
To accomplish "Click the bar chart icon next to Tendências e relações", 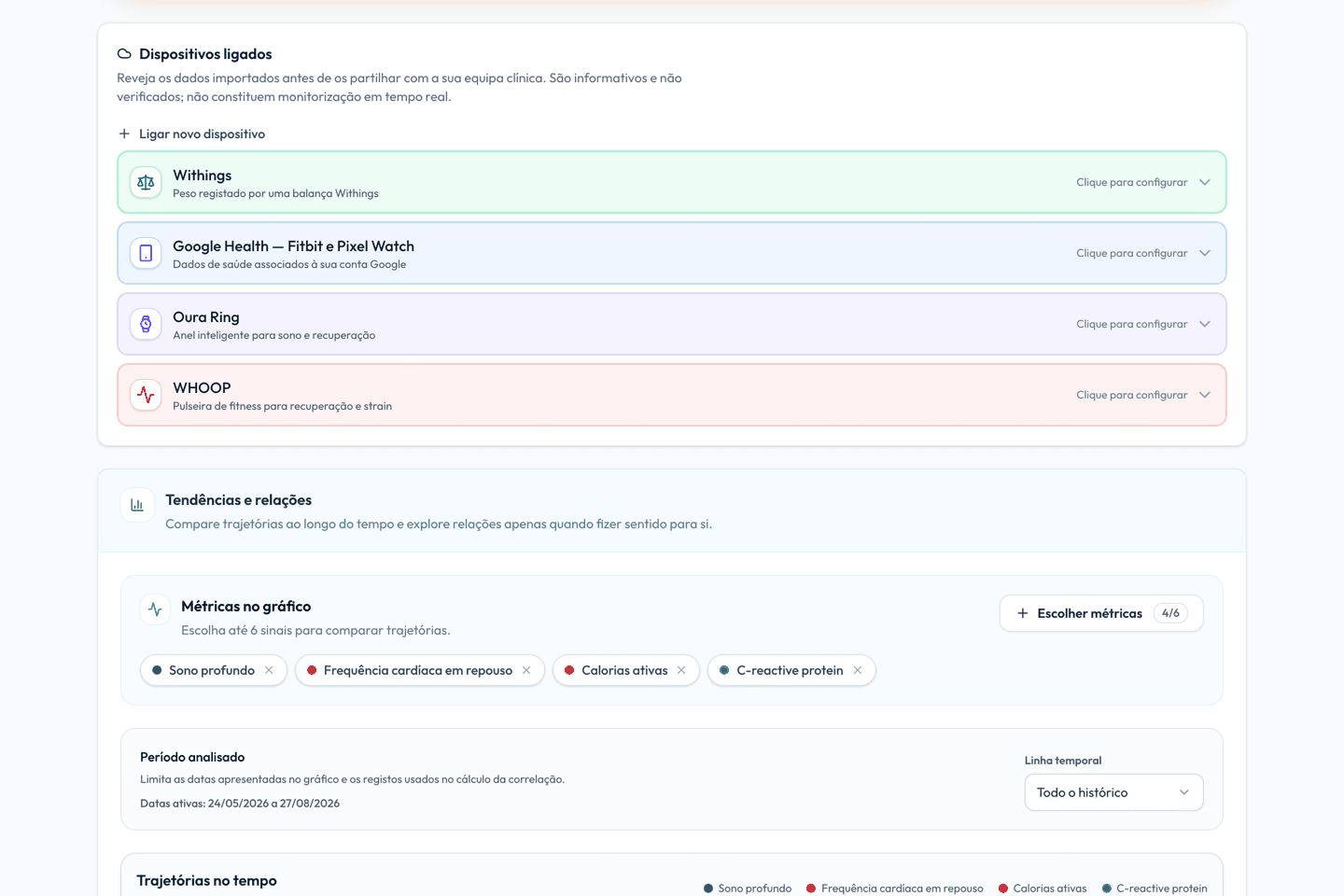I will pyautogui.click(x=137, y=505).
